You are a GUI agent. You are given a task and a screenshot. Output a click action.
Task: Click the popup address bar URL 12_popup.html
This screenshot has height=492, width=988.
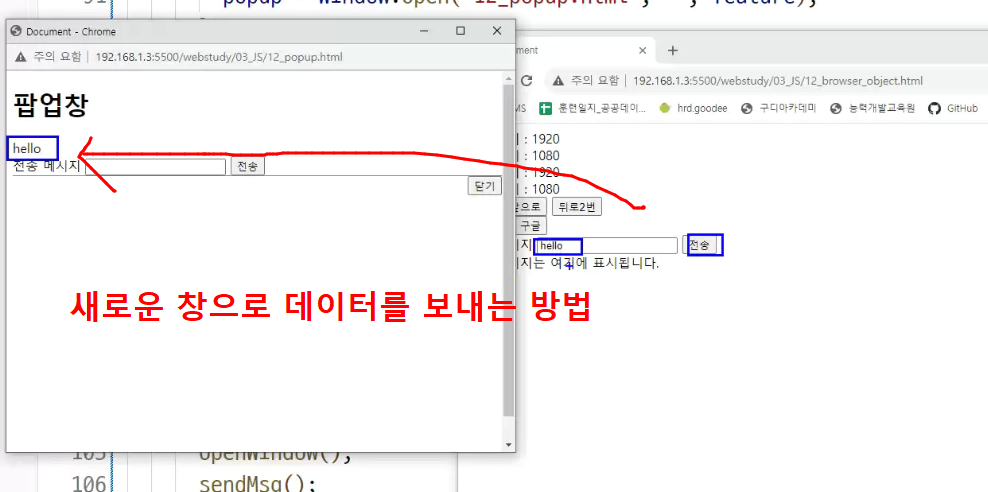coord(219,57)
